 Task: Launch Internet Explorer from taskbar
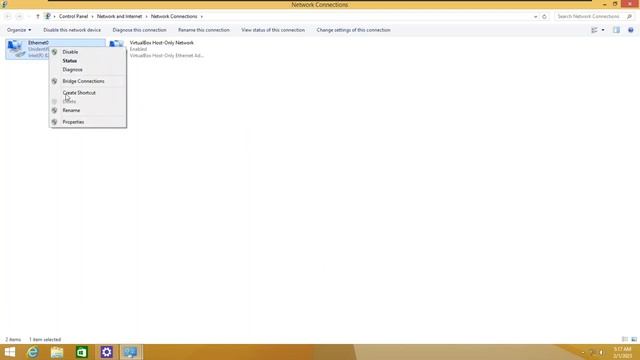coord(33,352)
